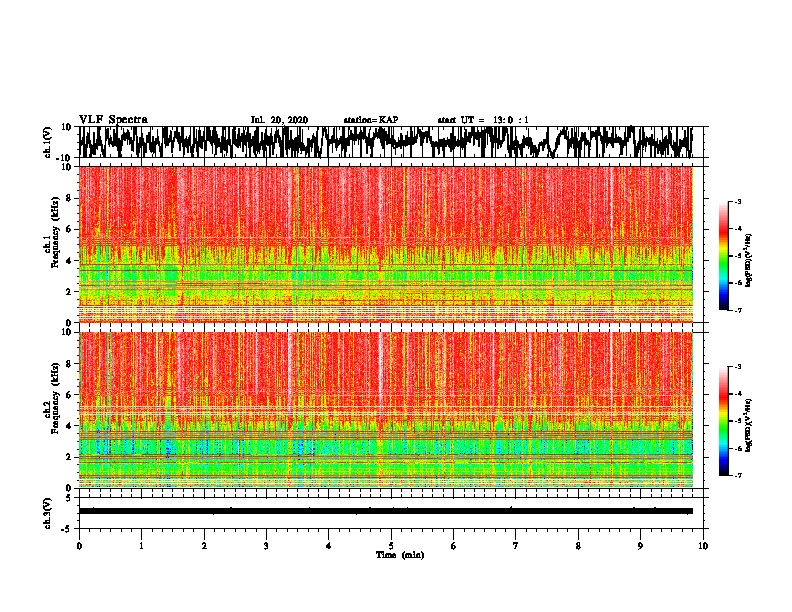Click the ch.1 "Frequency (kHz)" axis label
The width and height of the screenshot is (792, 612).
click(x=53, y=233)
